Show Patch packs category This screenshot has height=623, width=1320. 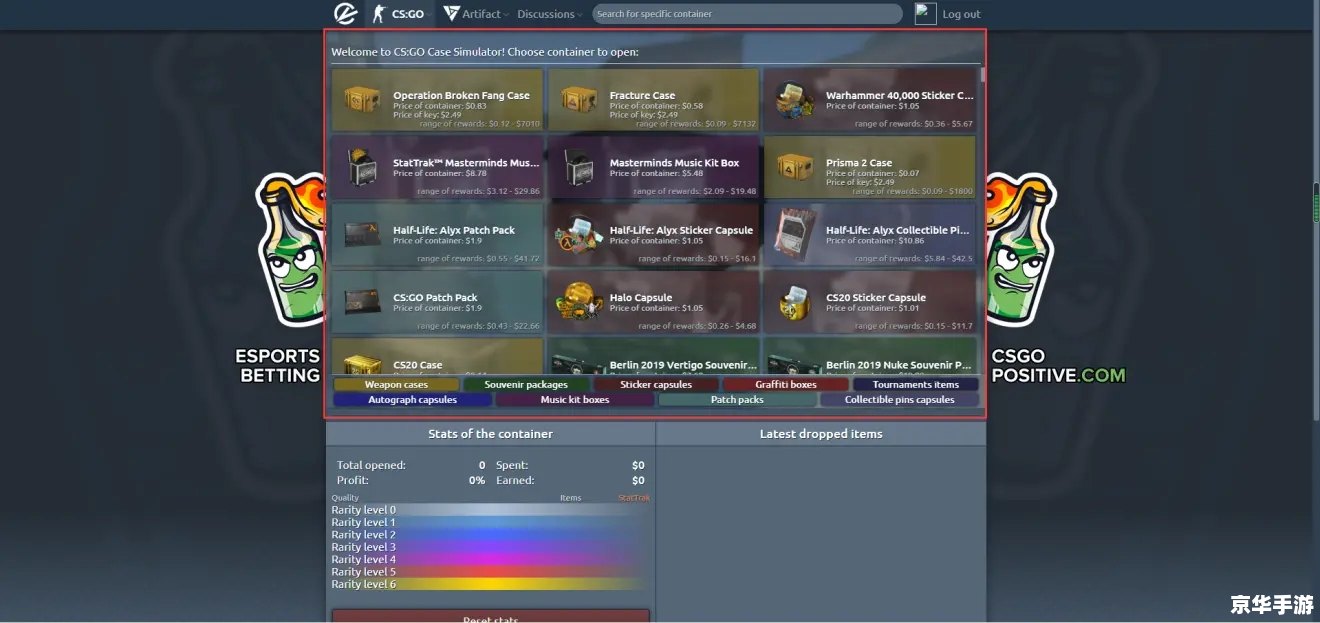737,399
